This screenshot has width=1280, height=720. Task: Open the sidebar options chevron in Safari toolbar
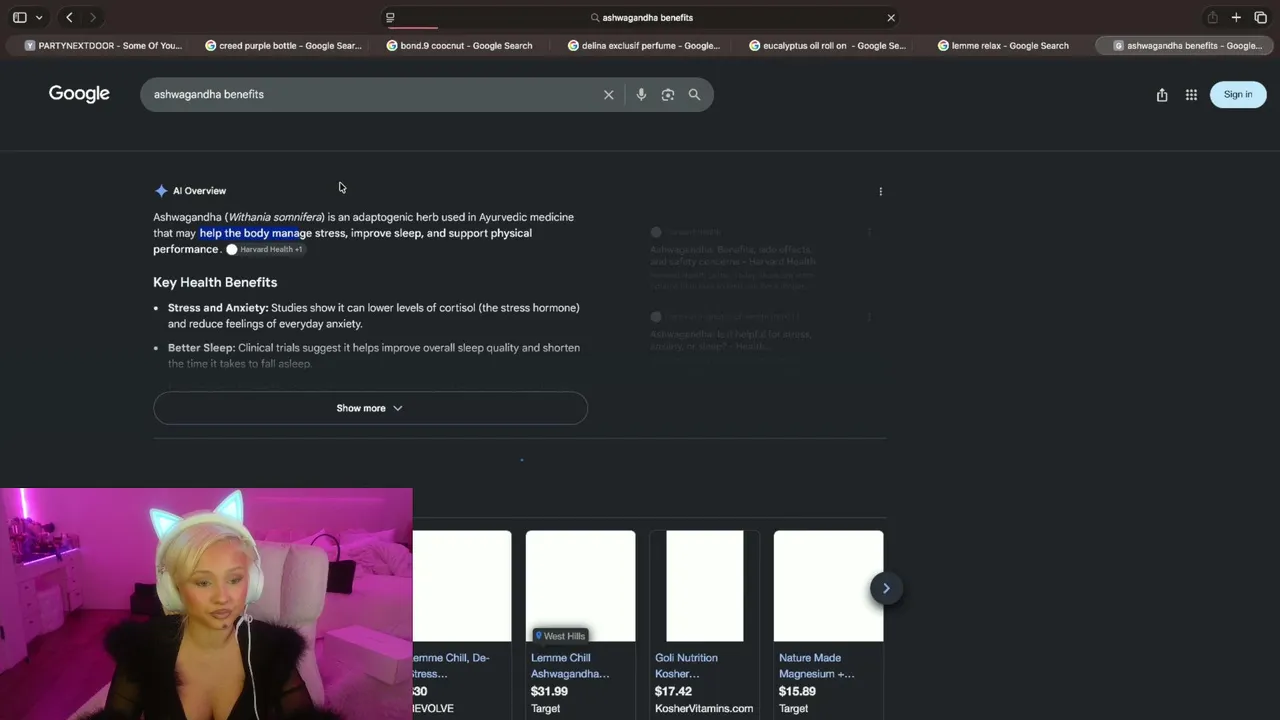(39, 17)
